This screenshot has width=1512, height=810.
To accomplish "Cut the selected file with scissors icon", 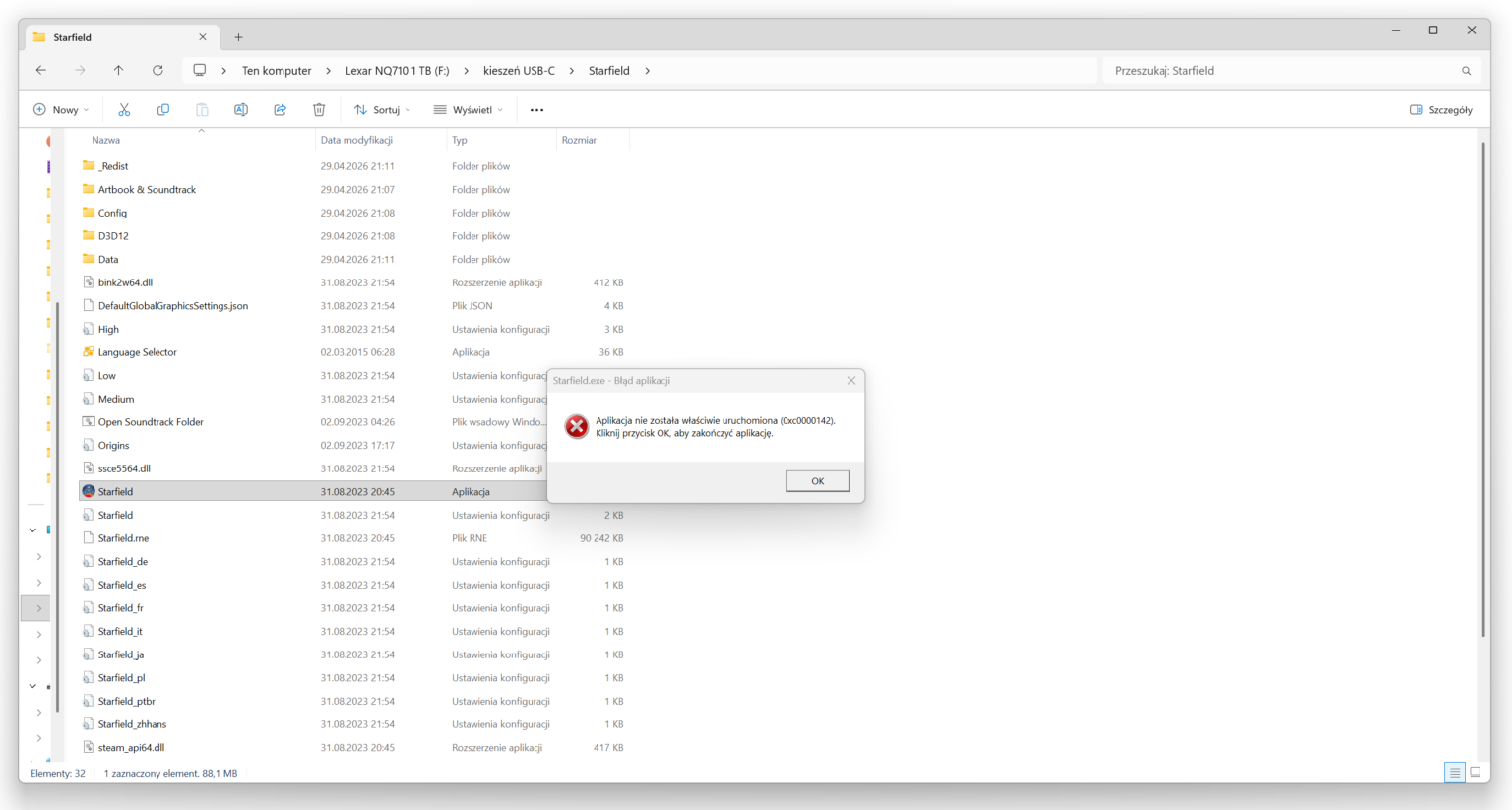I will (123, 109).
